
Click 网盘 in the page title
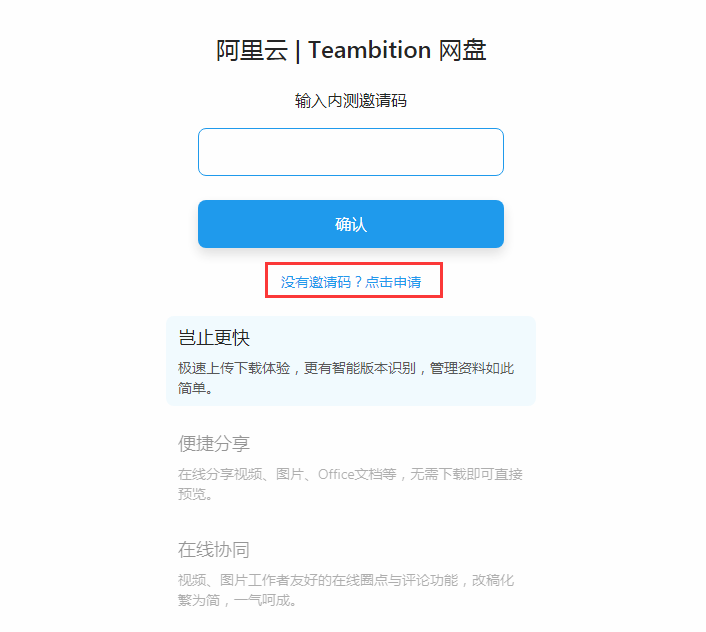(463, 50)
